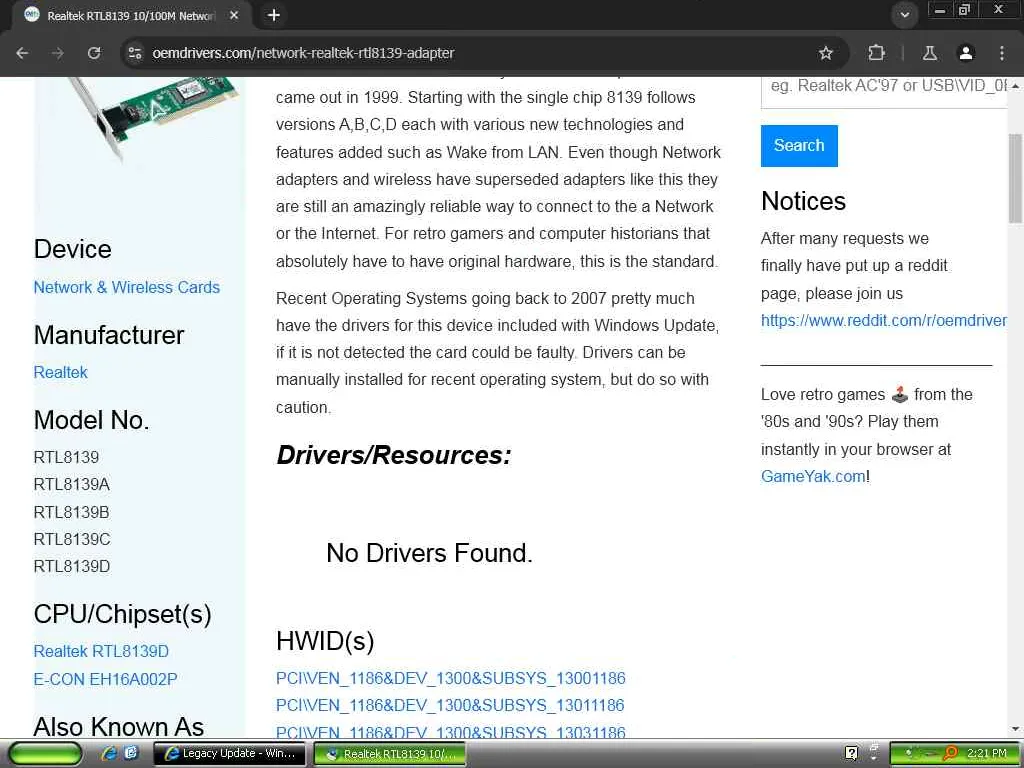Go back to the previous page

click(22, 53)
